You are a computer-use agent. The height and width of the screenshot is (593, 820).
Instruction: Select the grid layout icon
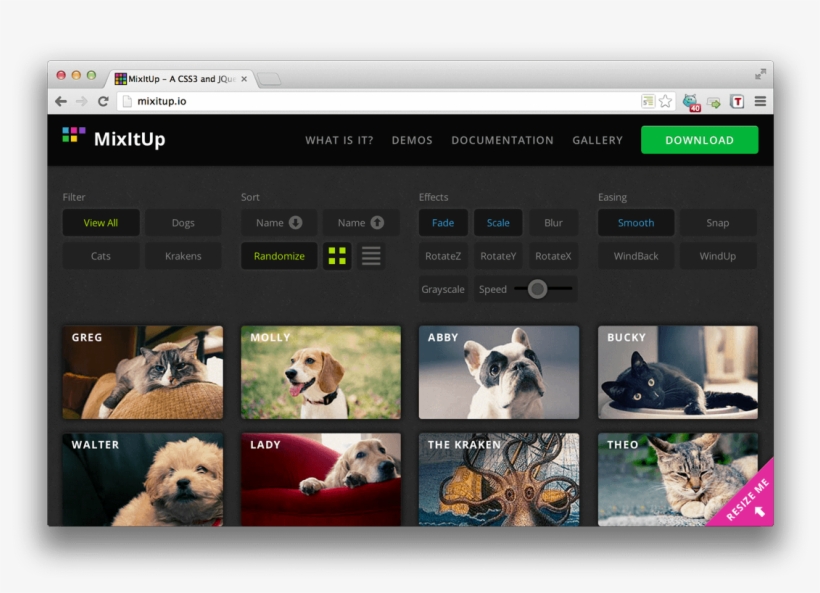337,255
